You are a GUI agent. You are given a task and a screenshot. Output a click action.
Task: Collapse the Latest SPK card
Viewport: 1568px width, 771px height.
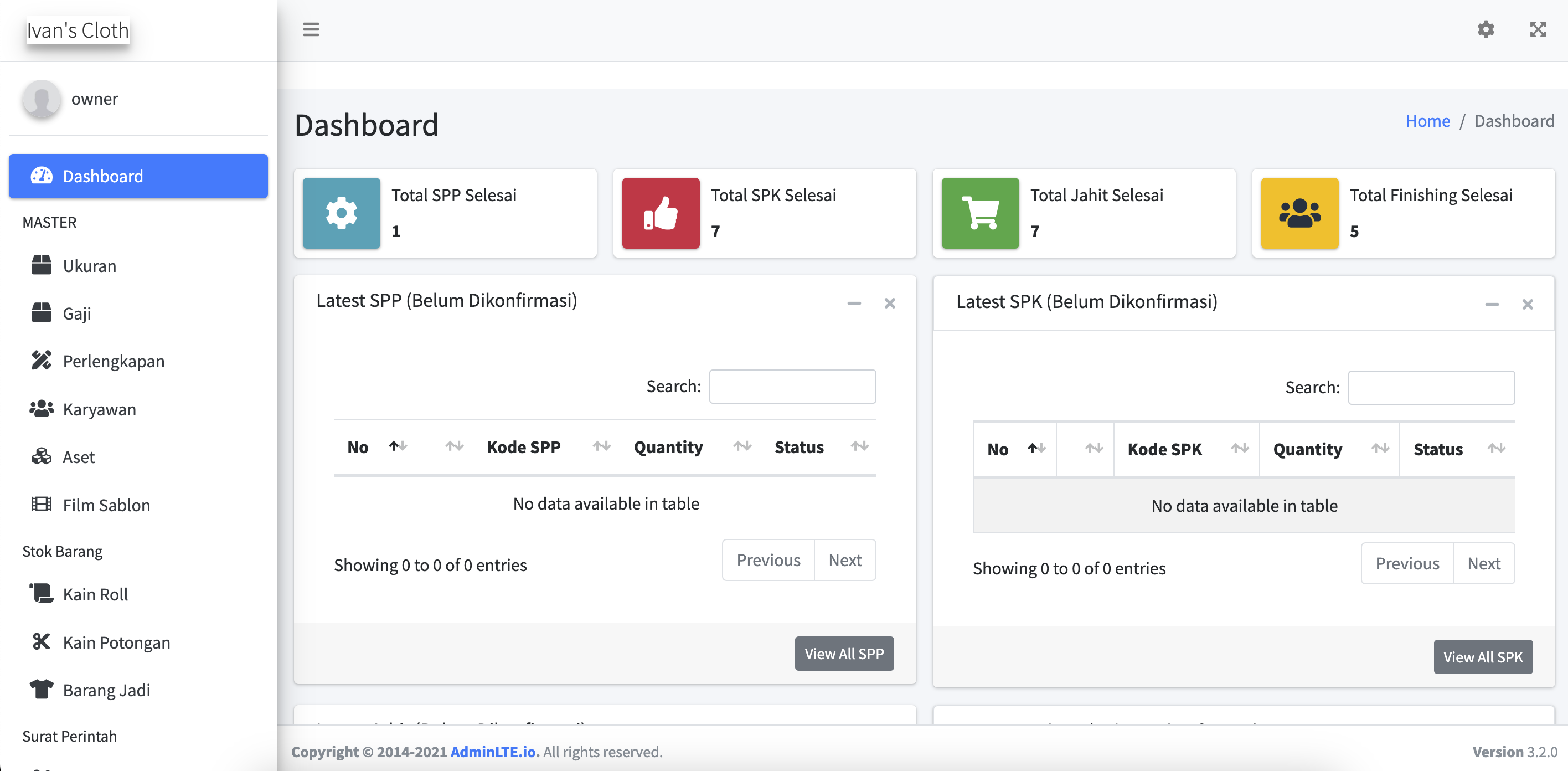(x=1491, y=304)
